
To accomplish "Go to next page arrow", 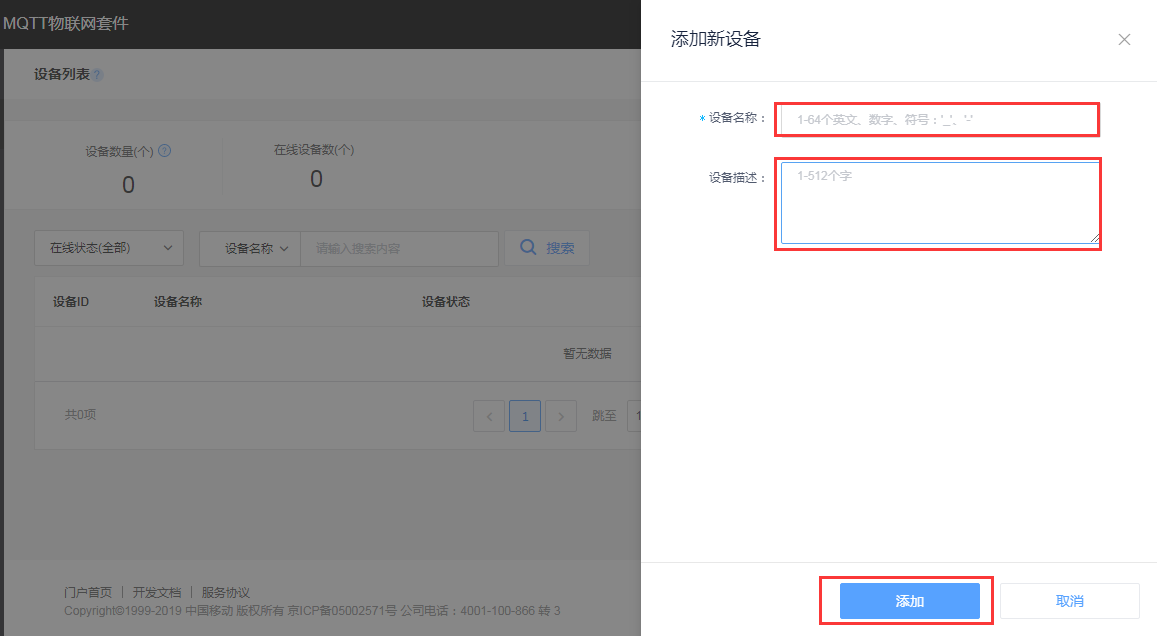I will coord(561,416).
